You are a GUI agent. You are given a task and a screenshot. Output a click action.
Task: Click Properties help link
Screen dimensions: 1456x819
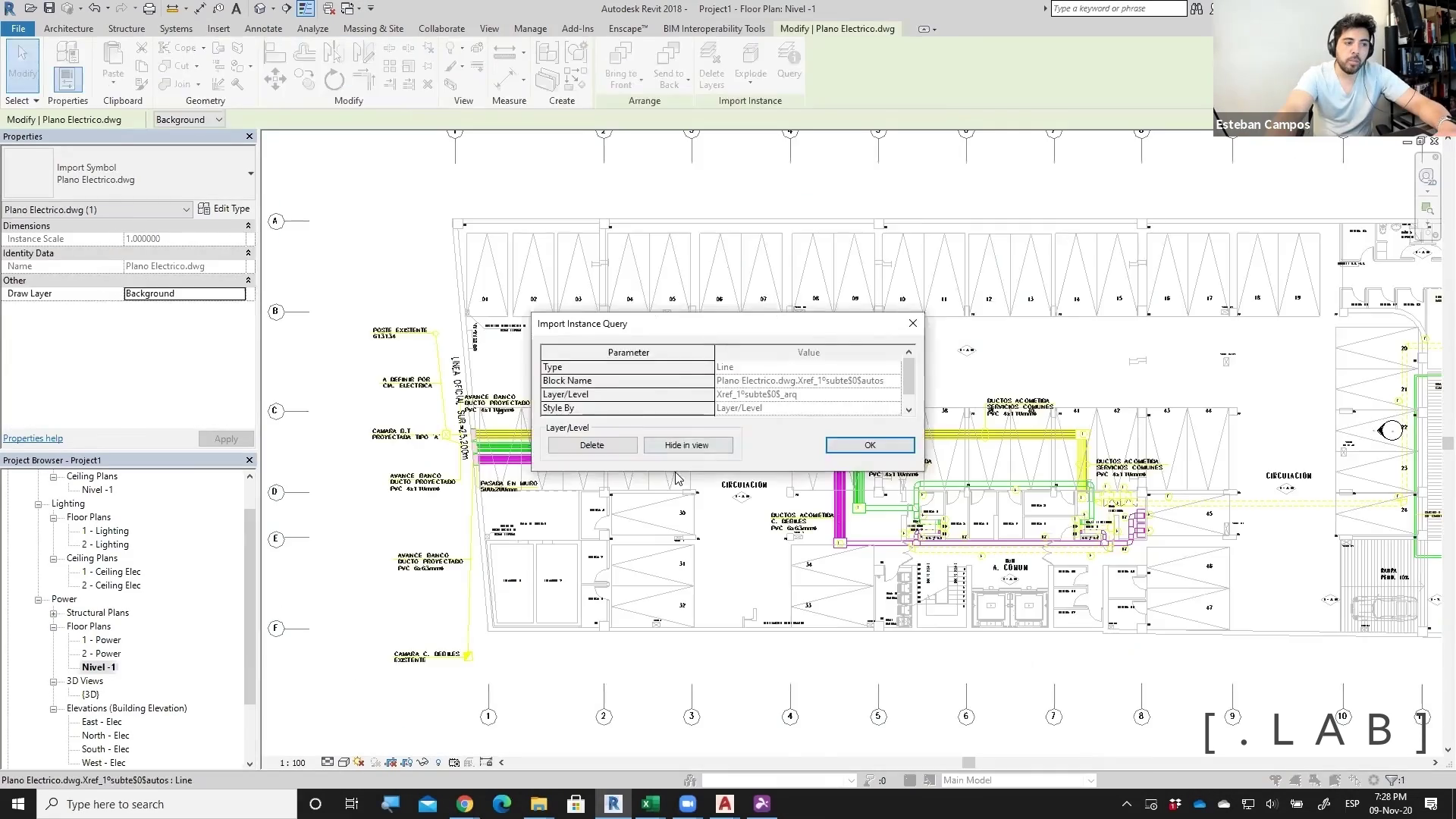click(x=33, y=438)
